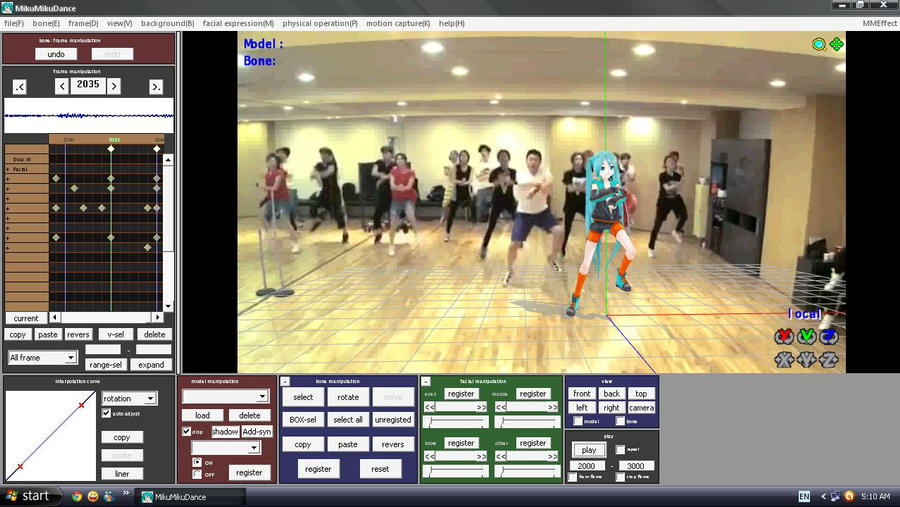Click the range-sel button
This screenshot has height=507, width=900.
coord(106,365)
